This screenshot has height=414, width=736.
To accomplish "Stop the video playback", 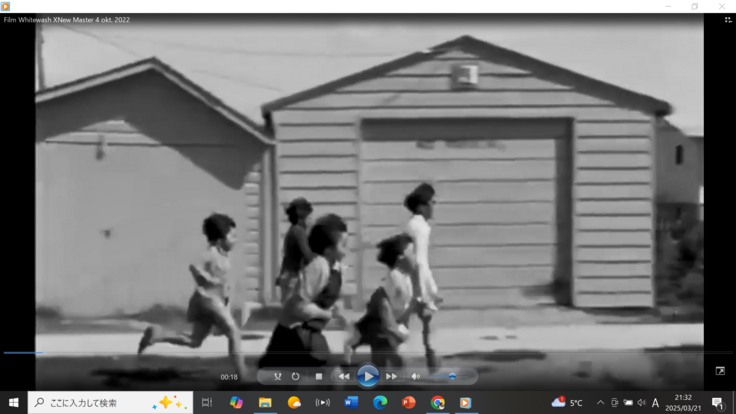I will (319, 376).
